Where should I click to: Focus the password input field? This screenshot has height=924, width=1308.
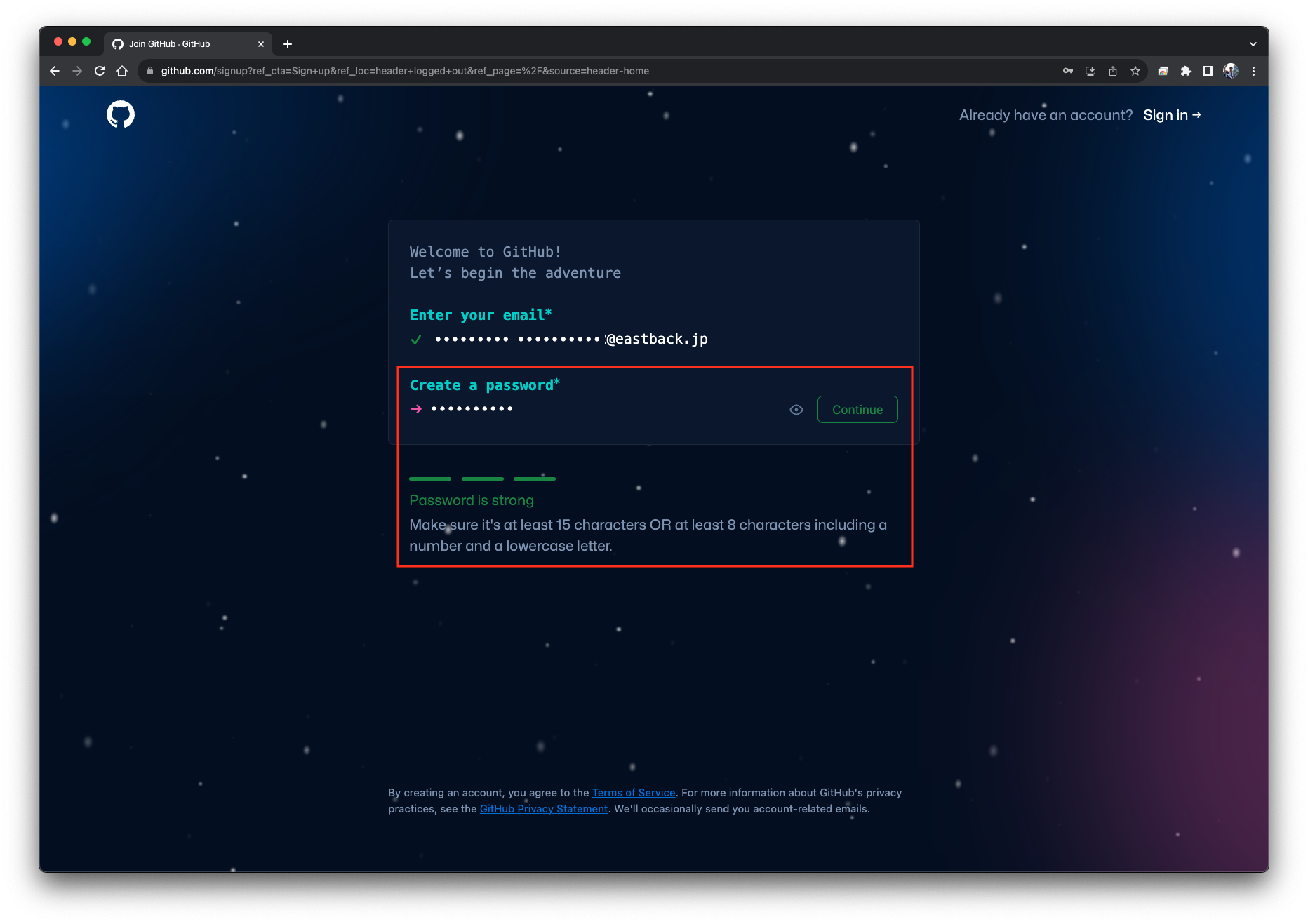tap(603, 409)
